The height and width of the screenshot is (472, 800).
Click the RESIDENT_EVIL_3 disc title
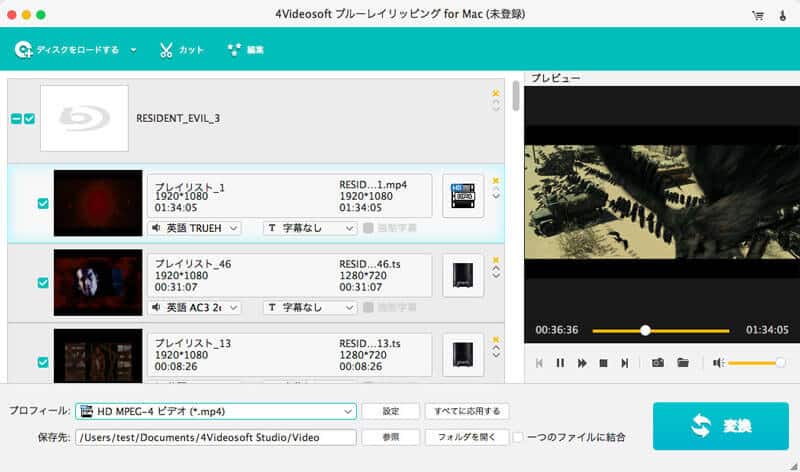coord(178,118)
